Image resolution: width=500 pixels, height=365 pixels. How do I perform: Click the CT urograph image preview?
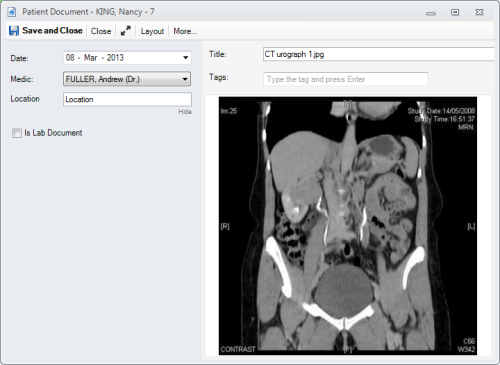(x=348, y=226)
